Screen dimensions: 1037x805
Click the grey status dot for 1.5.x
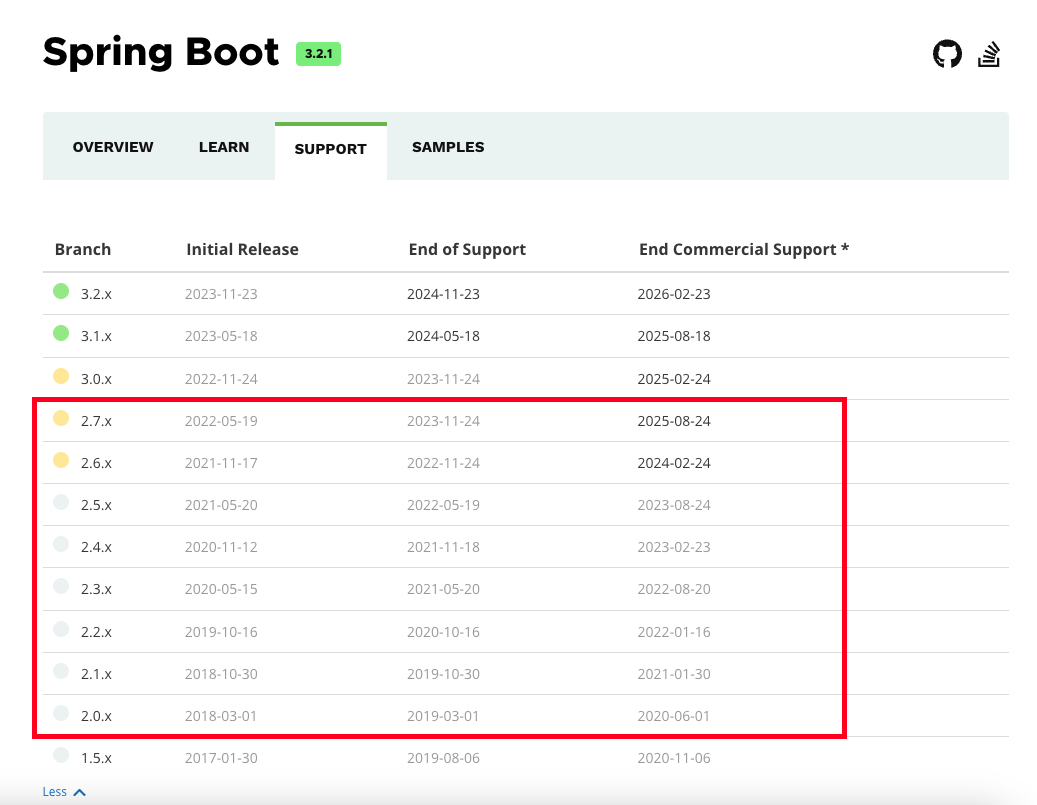(61, 755)
